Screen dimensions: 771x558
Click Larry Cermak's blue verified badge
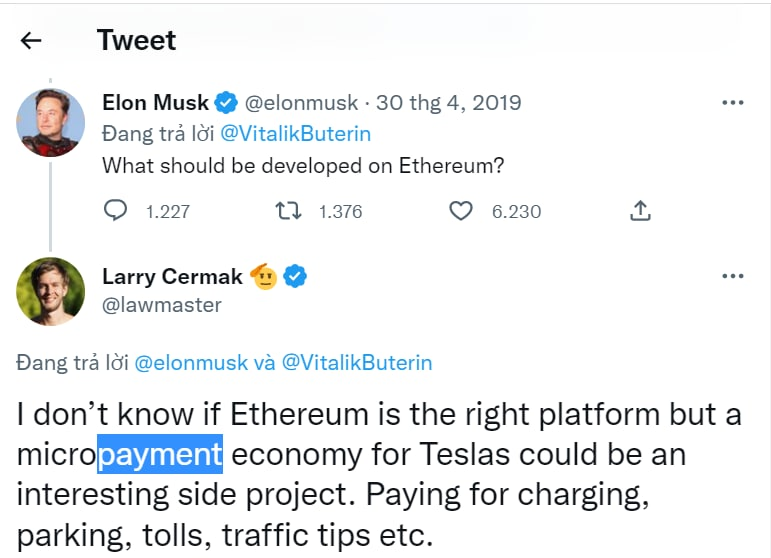tap(295, 276)
